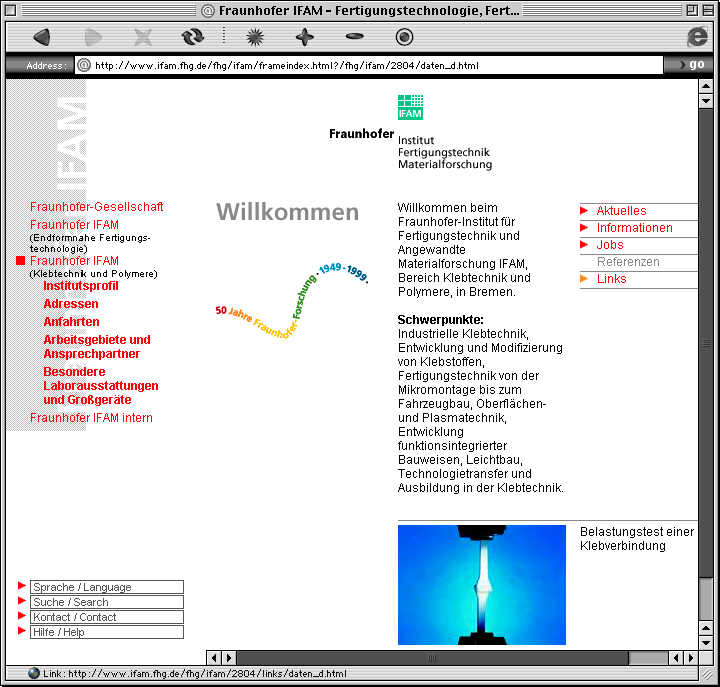This screenshot has width=720, height=687.
Task: Click the green IFAM logo
Action: click(410, 107)
